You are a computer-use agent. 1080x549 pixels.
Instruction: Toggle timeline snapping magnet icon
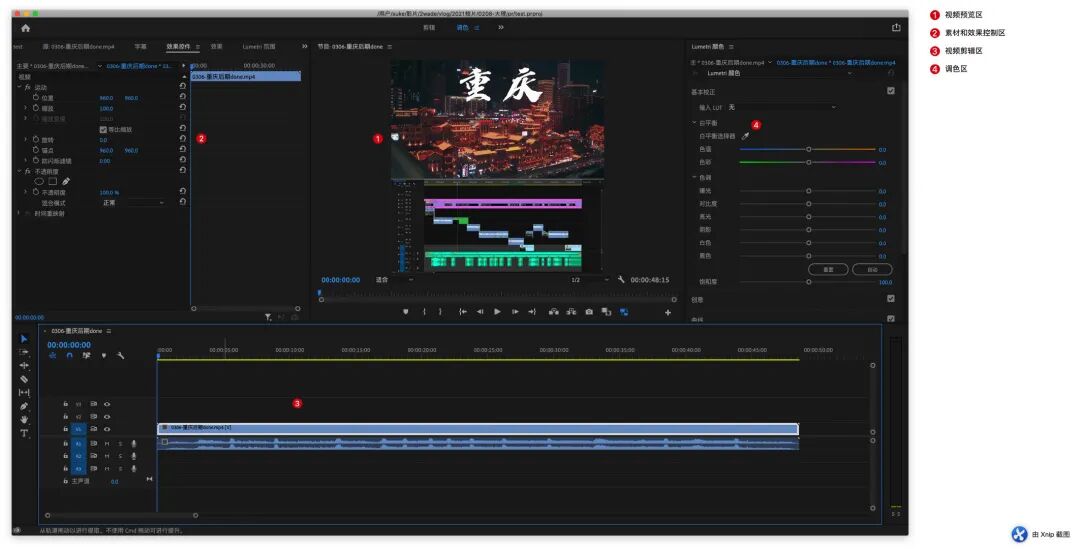click(x=69, y=356)
